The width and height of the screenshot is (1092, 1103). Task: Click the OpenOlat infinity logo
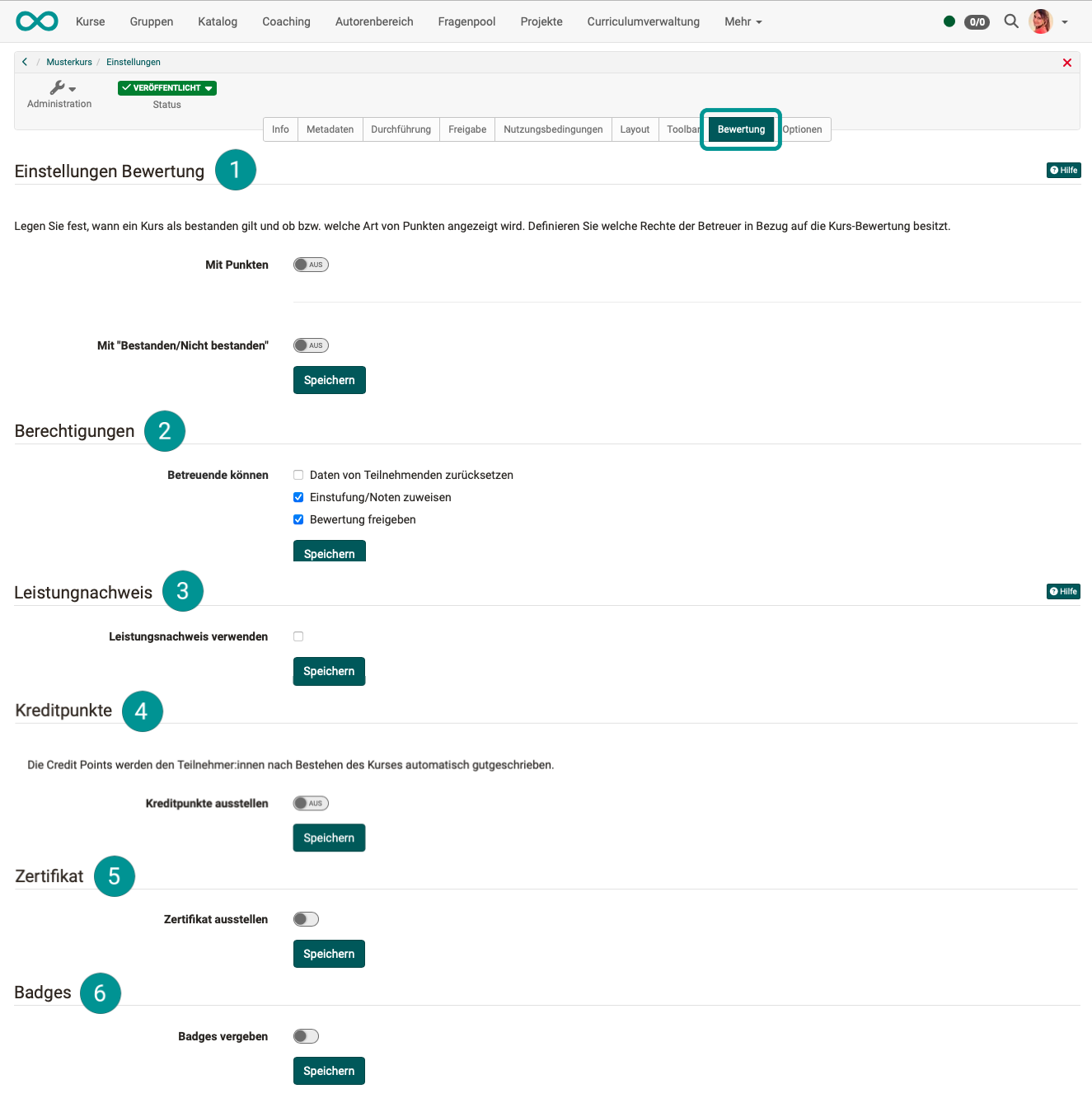point(36,21)
